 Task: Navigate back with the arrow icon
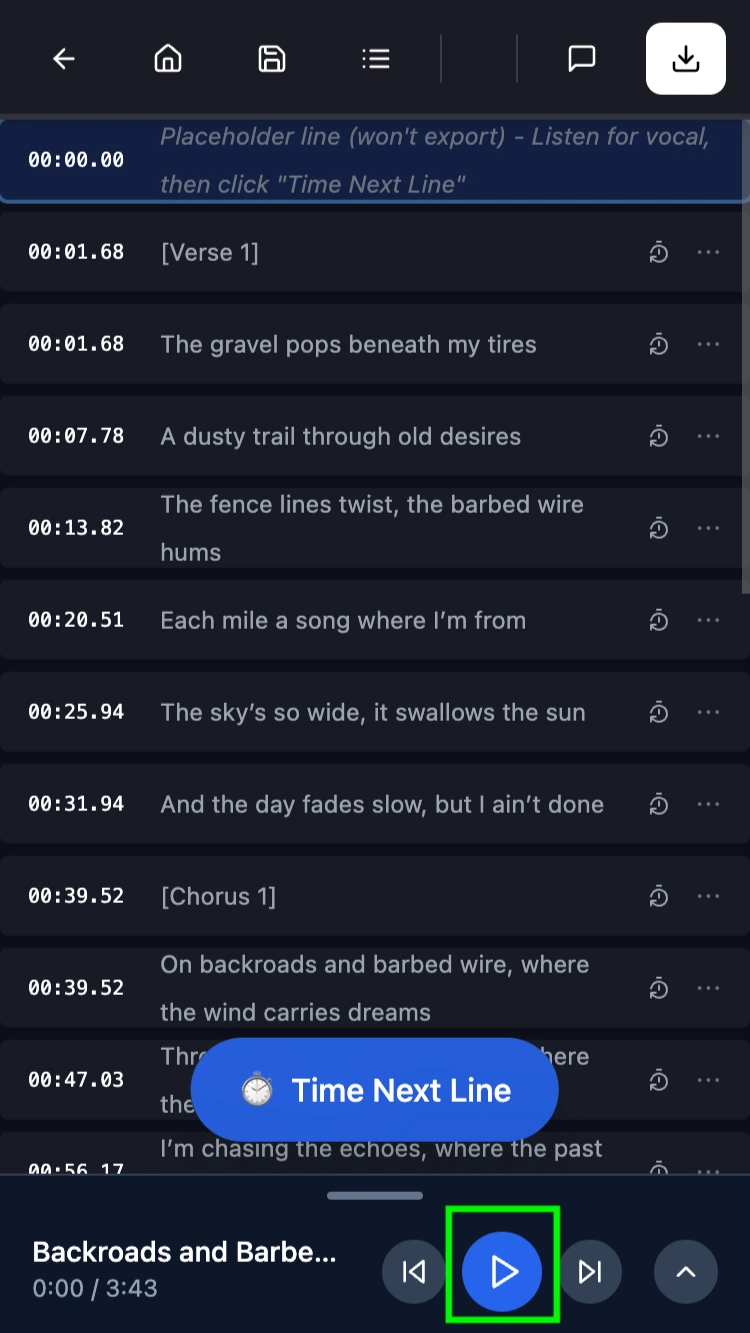(x=63, y=59)
